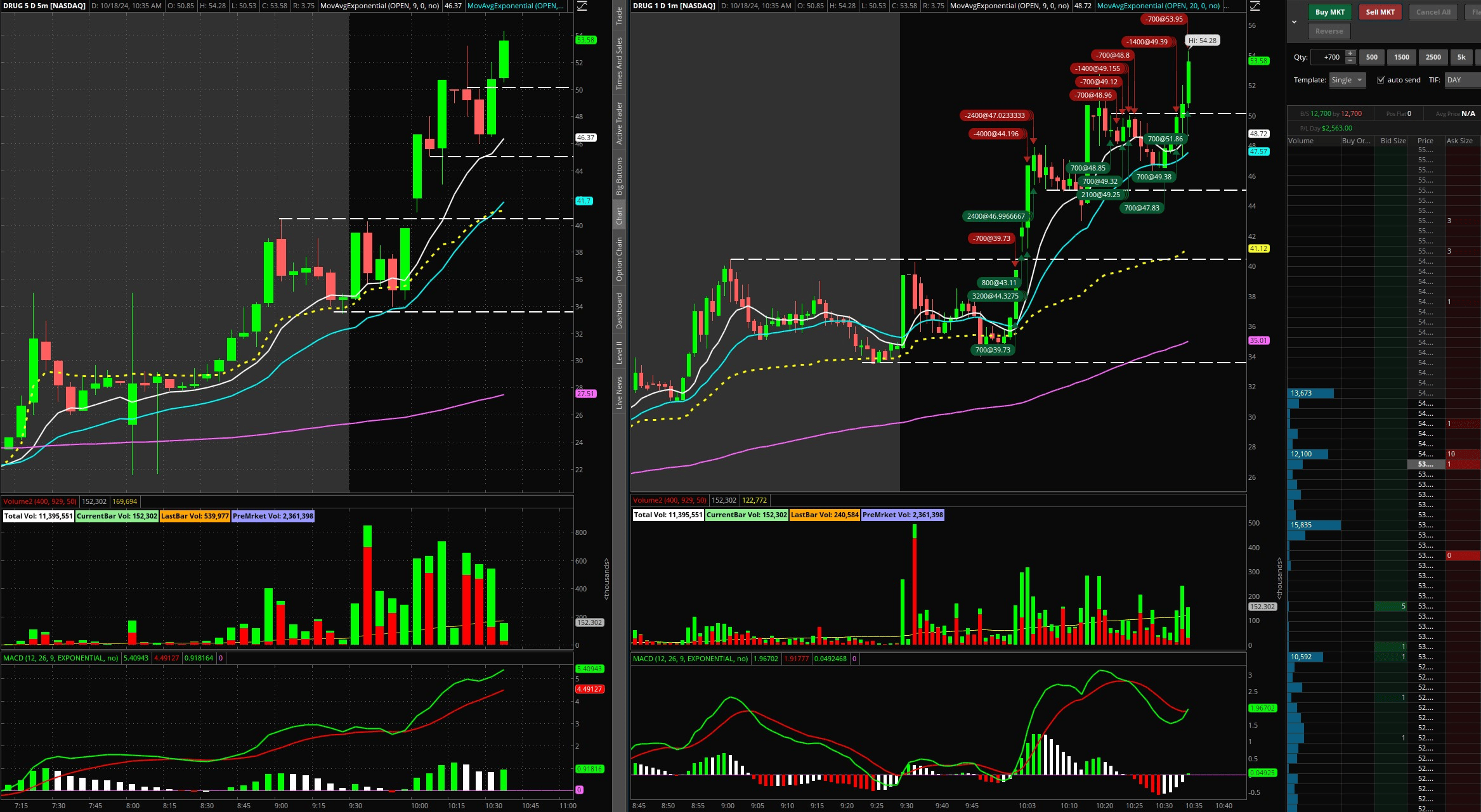Switch to Times And Sales side tab
This screenshot has width=1481, height=812.
click(619, 63)
